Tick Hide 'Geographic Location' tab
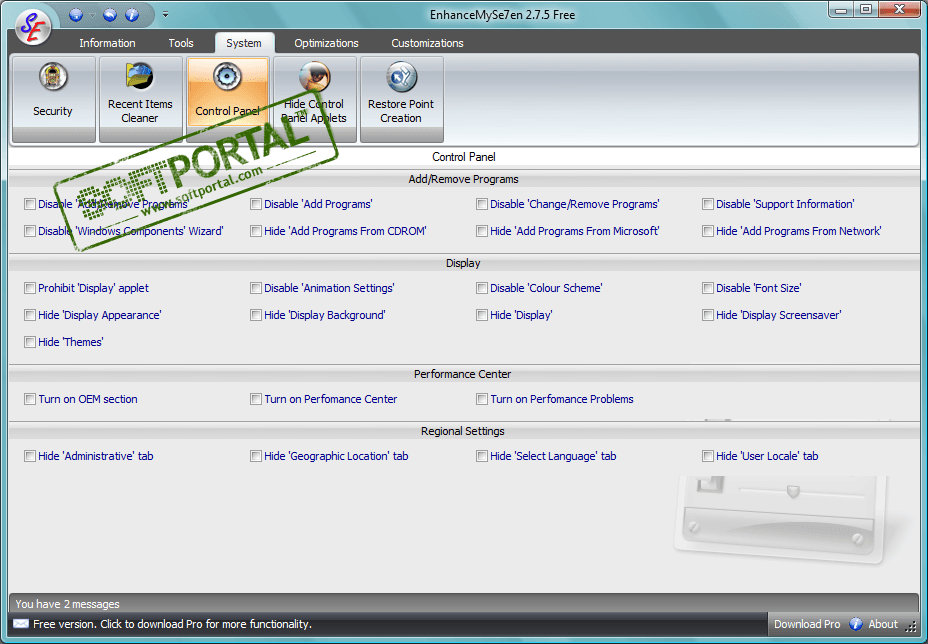This screenshot has height=644, width=928. 256,456
